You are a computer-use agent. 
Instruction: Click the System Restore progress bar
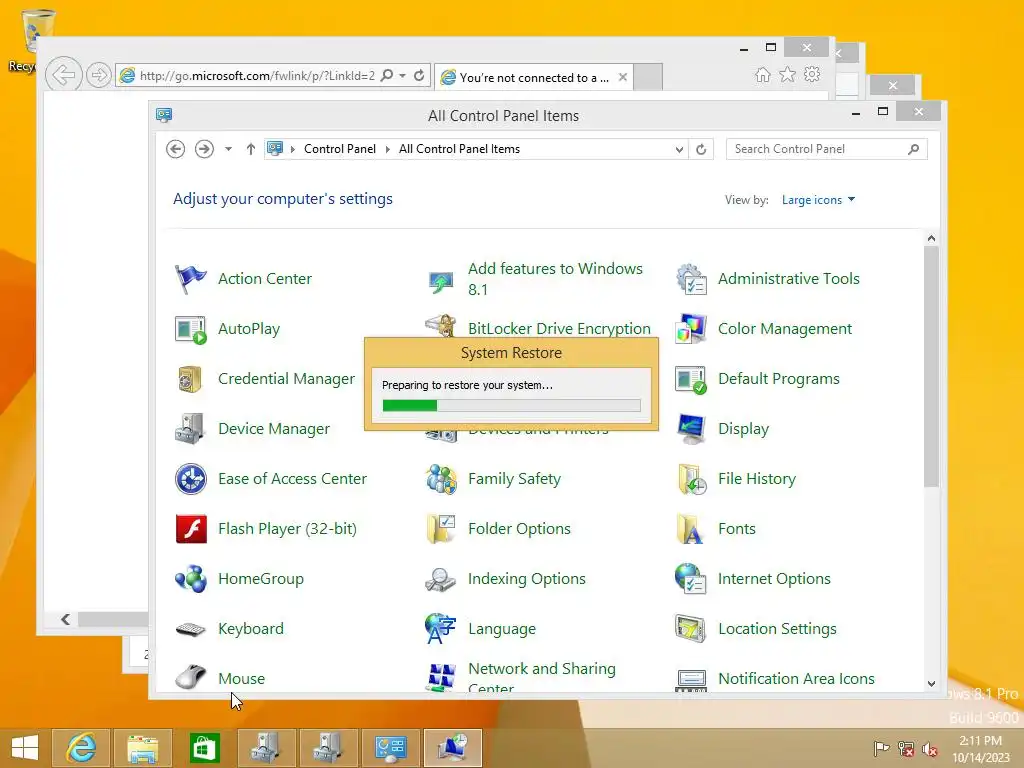511,406
